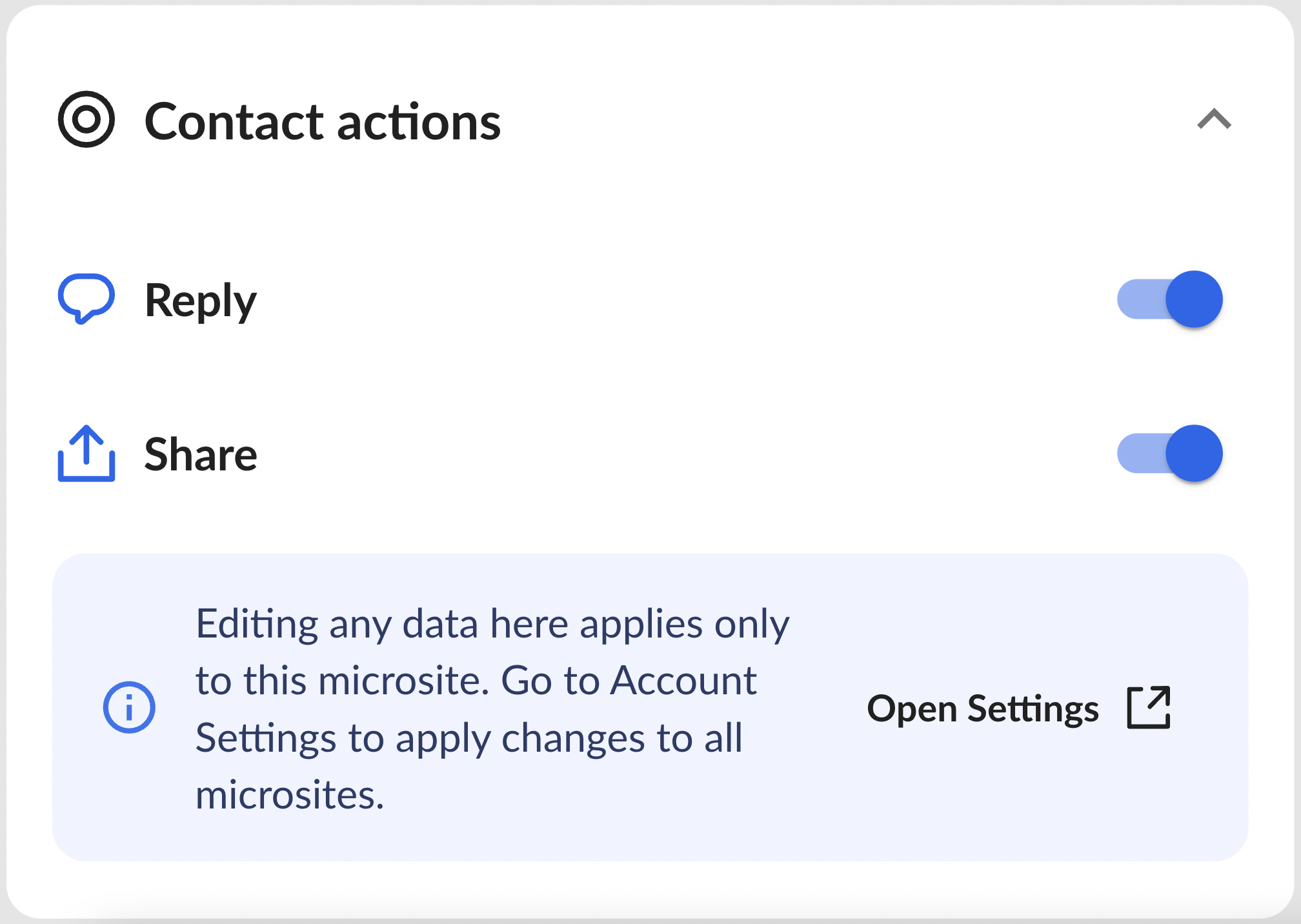Click the Share upload arrow icon
This screenshot has height=924, width=1301.
[x=86, y=454]
